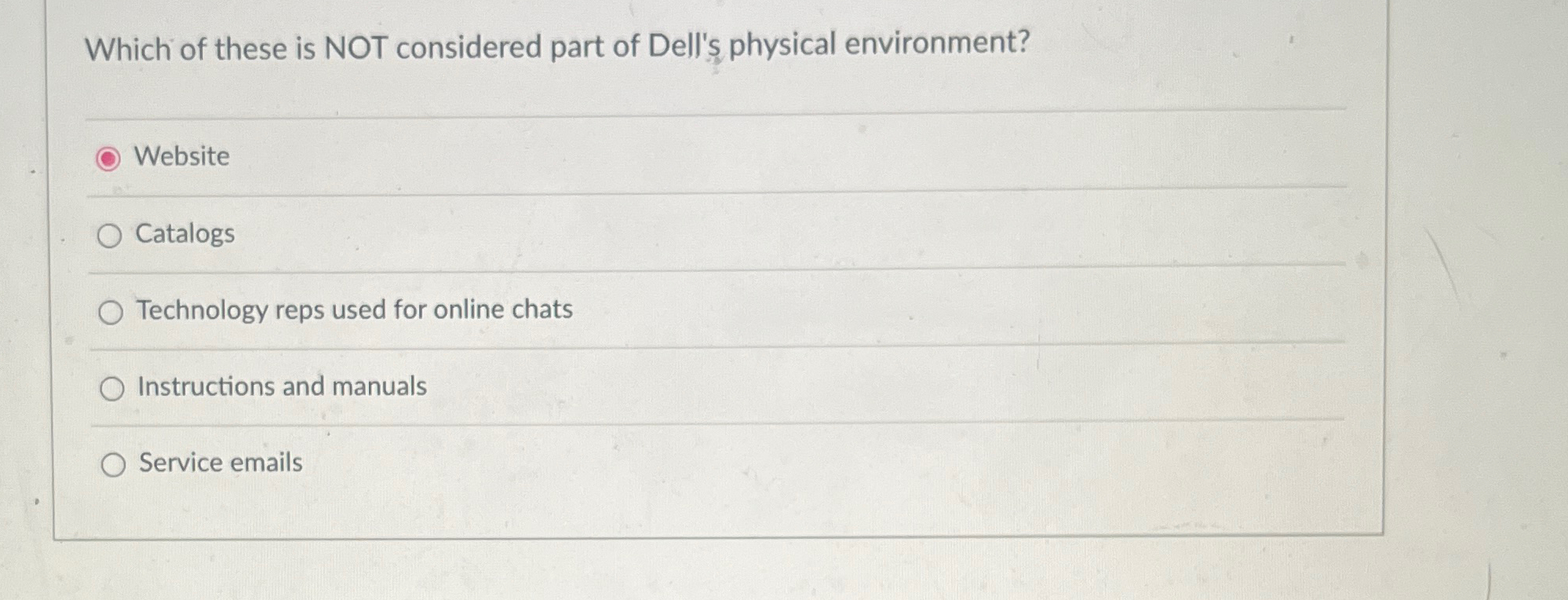Click the Website answer label
This screenshot has height=600, width=1568.
pyautogui.click(x=181, y=156)
